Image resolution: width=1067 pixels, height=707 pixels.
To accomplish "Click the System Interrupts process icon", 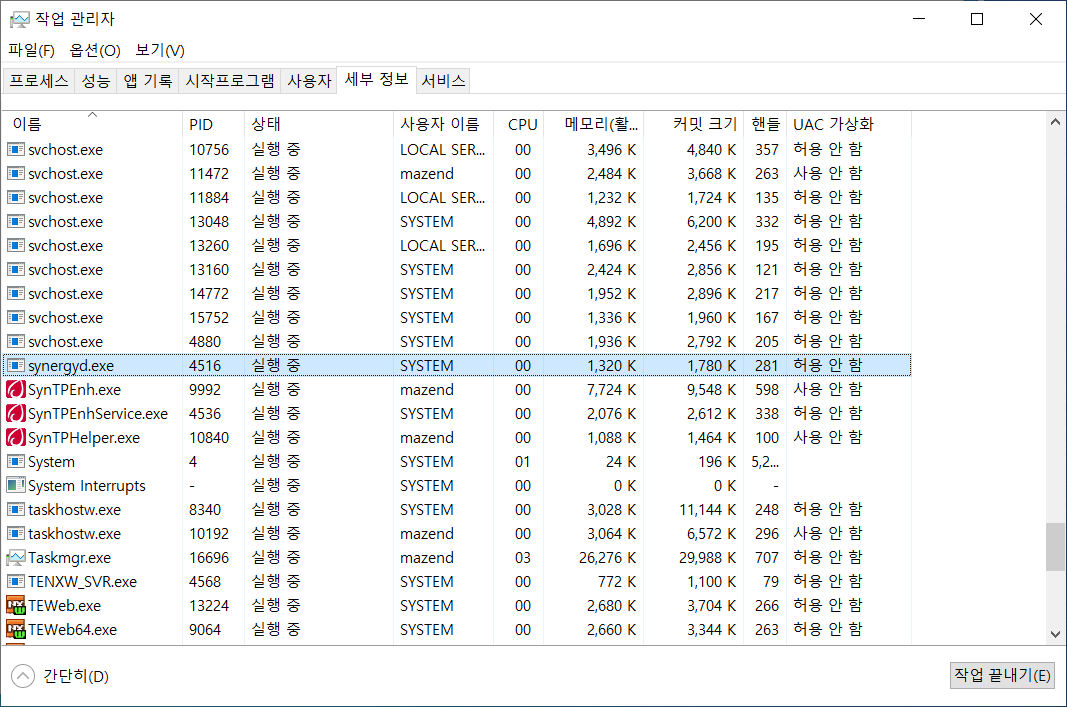I will point(16,486).
